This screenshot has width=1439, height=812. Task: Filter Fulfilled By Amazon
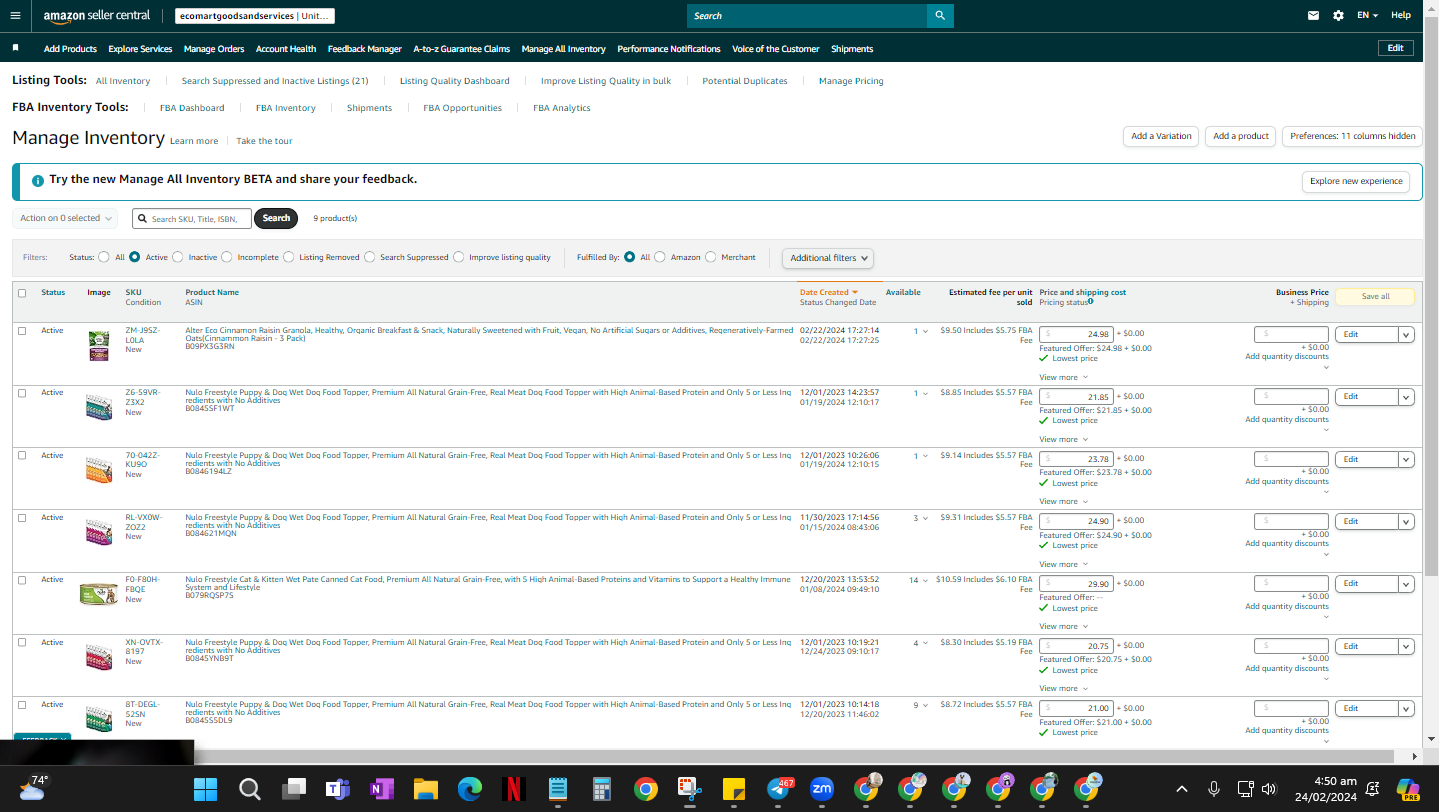660,257
